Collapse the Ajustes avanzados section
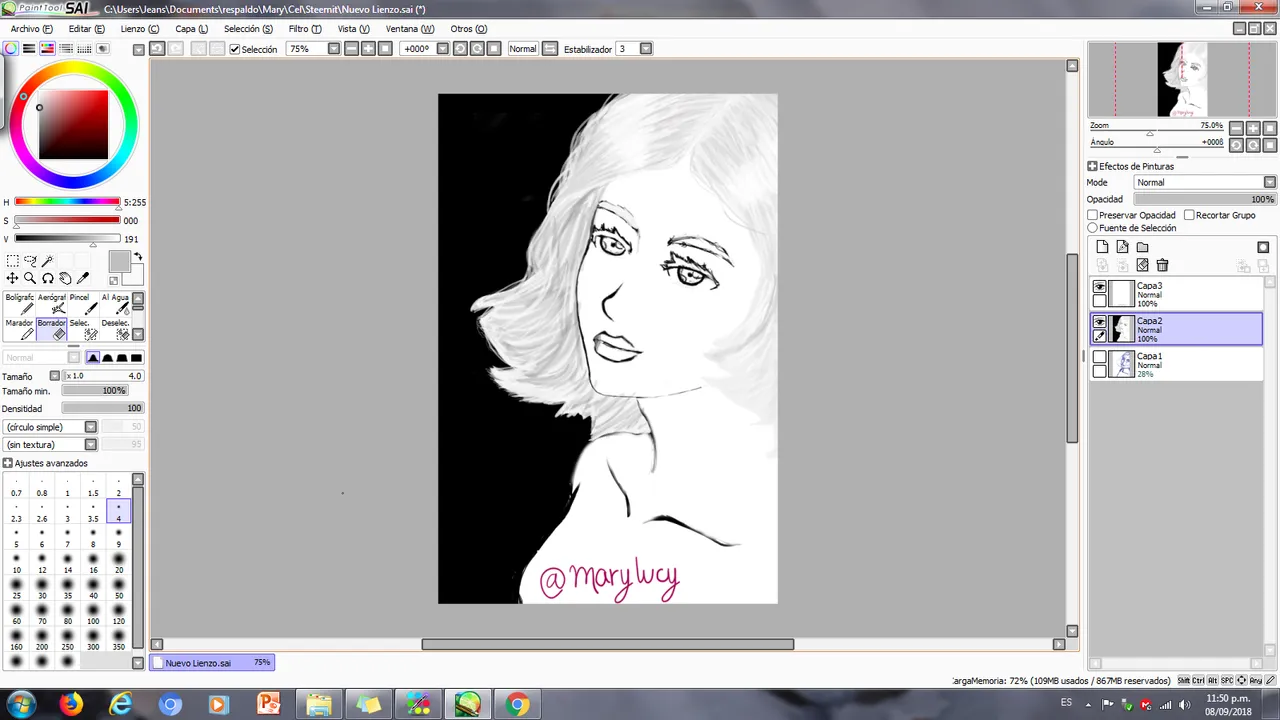The height and width of the screenshot is (720, 1280). point(8,463)
